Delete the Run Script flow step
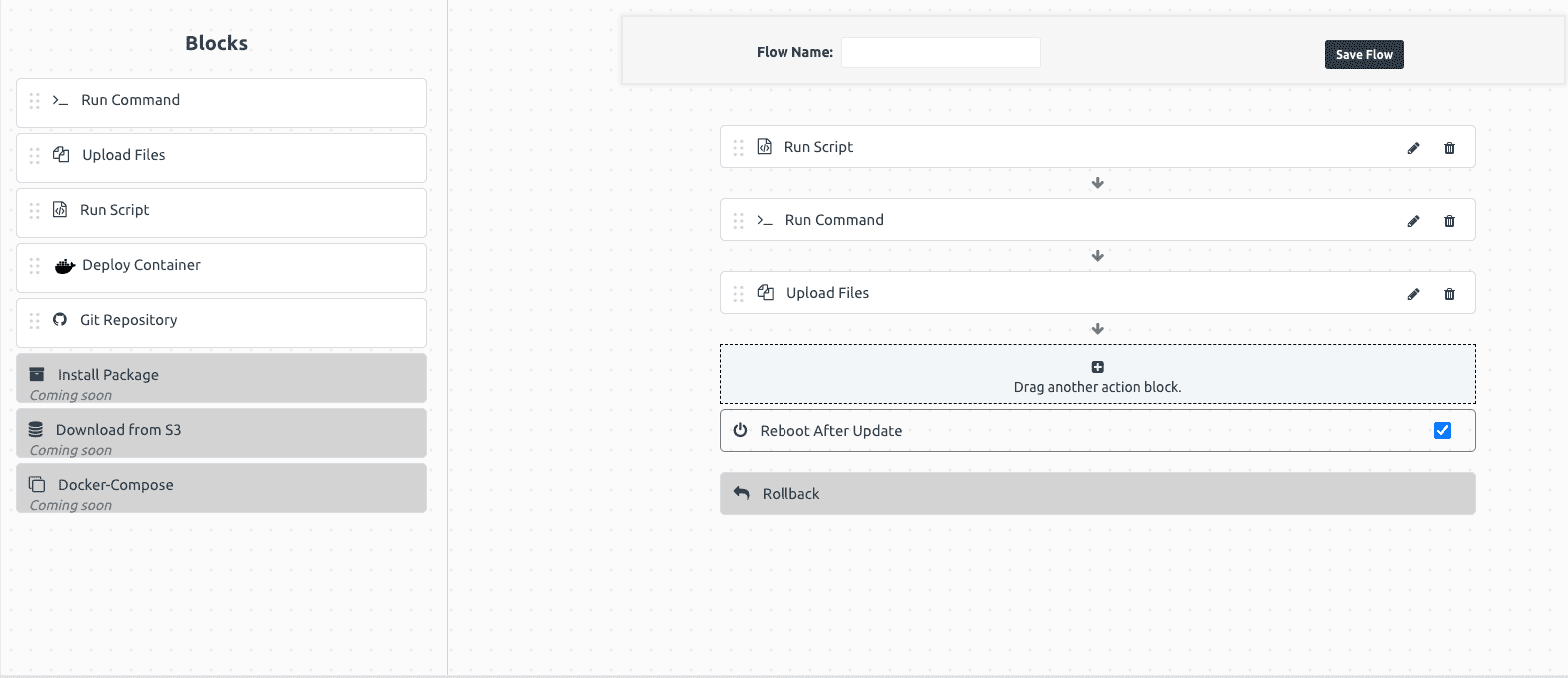1568x678 pixels. pyautogui.click(x=1449, y=148)
